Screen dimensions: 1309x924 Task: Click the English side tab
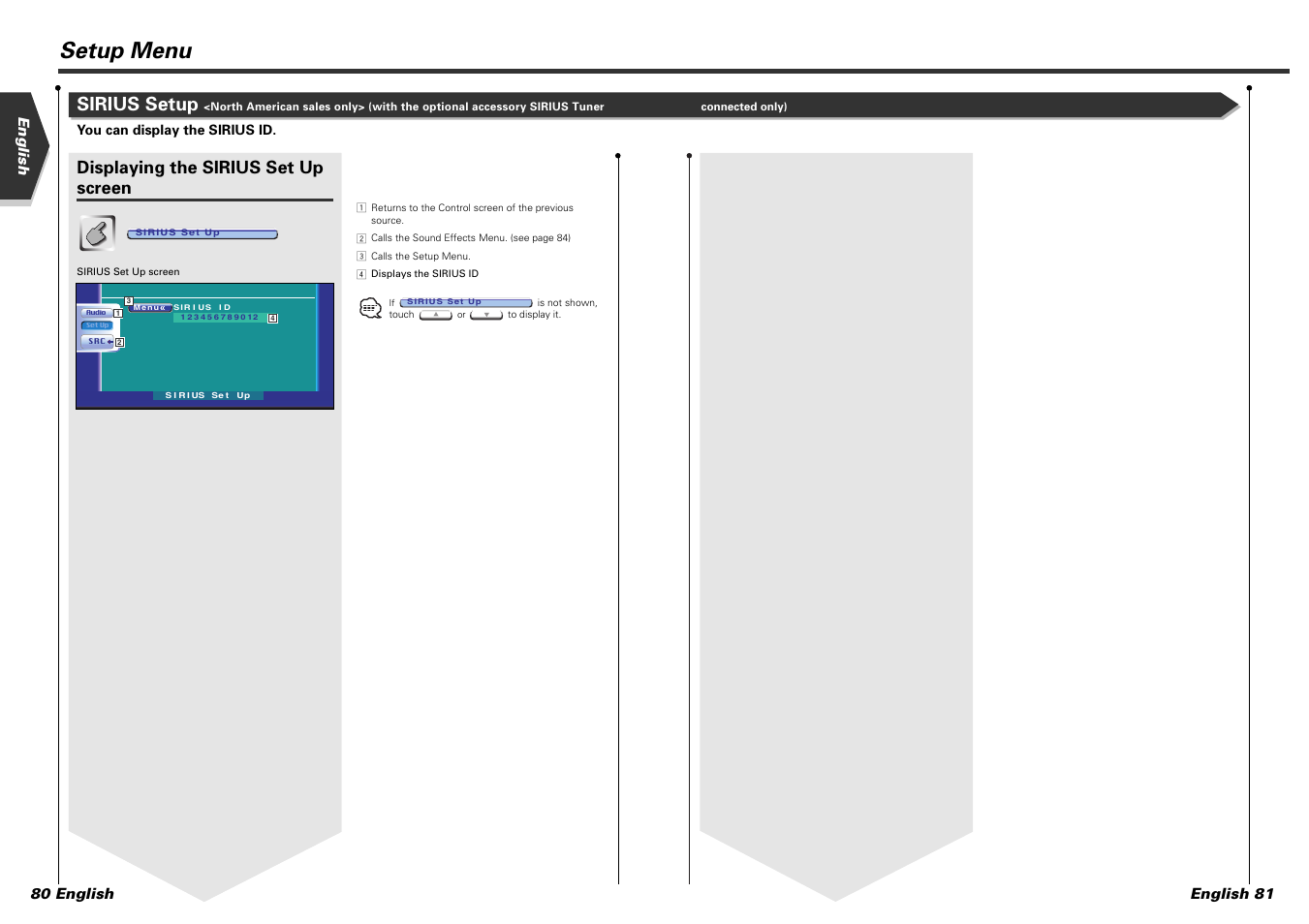(x=23, y=147)
